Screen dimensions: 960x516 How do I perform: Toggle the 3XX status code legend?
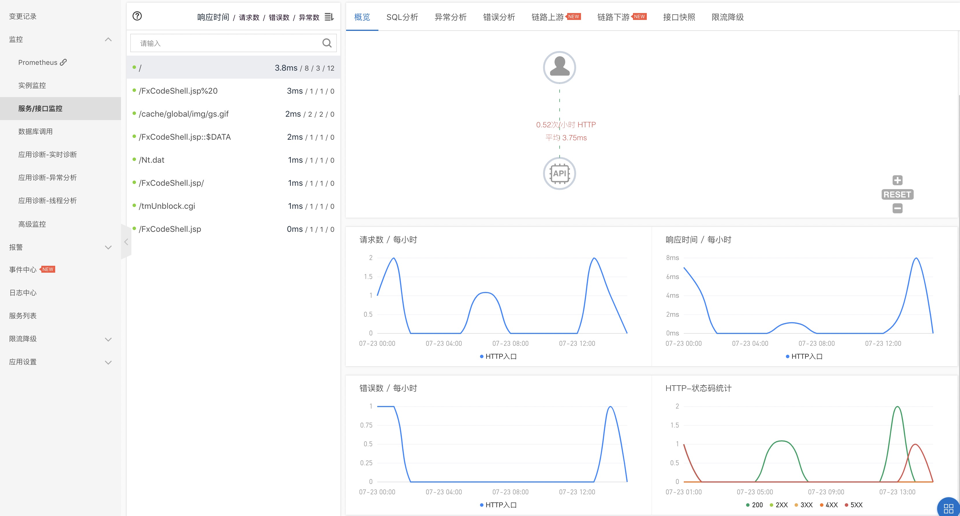[x=804, y=505]
